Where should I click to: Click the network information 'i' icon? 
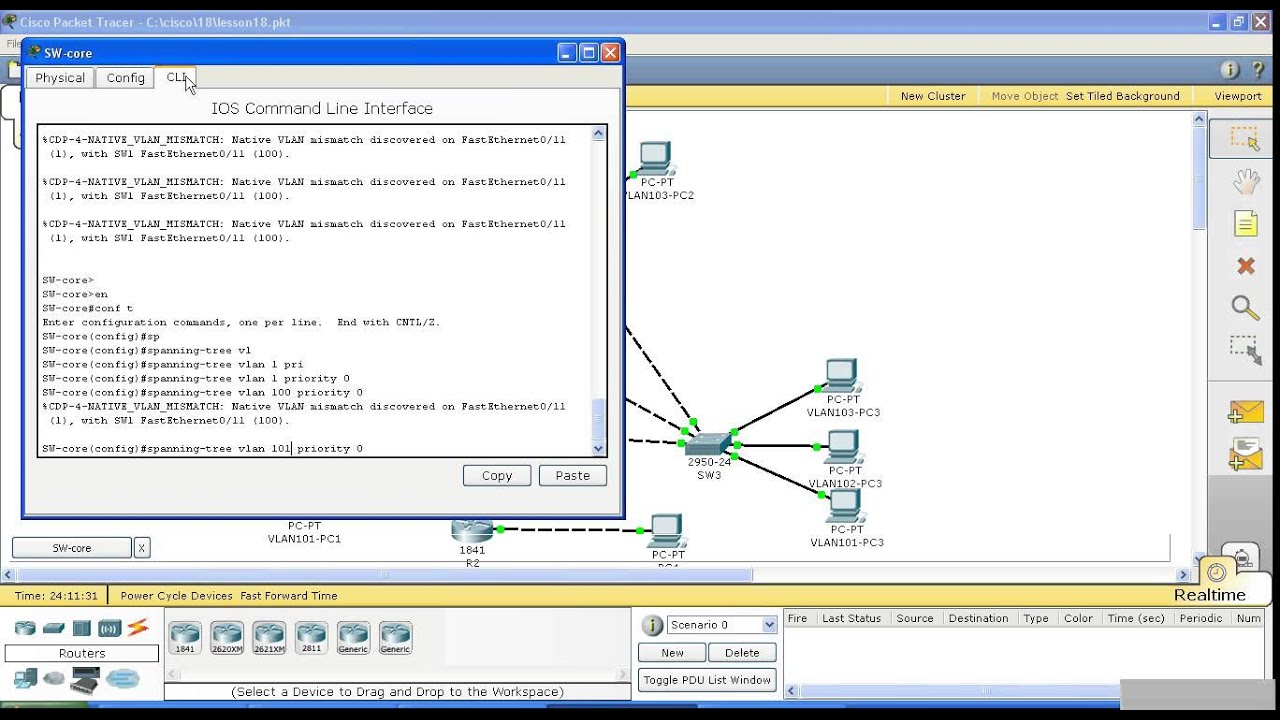(1230, 70)
